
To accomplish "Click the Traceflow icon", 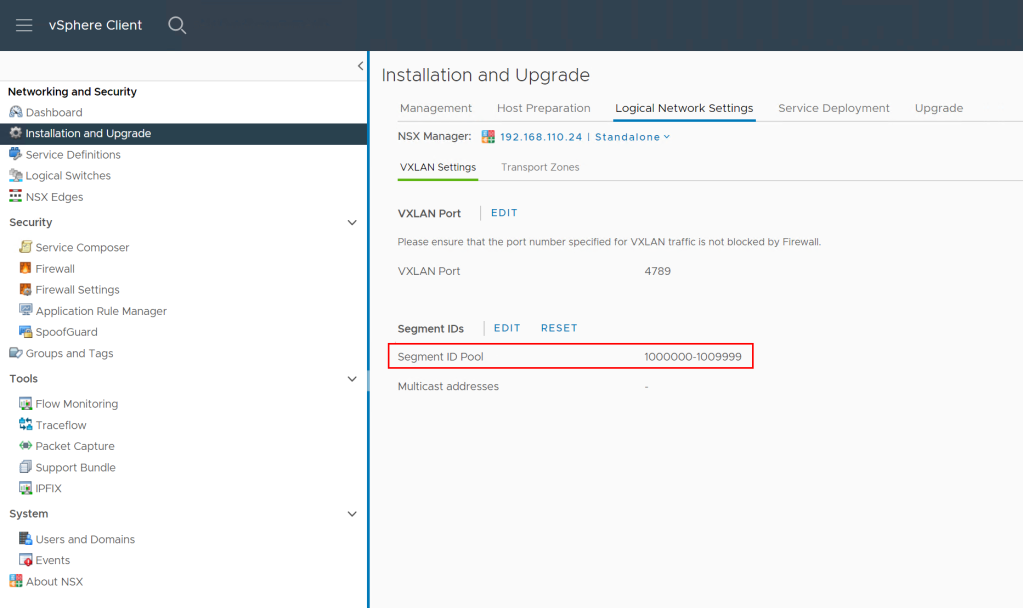I will tap(26, 425).
